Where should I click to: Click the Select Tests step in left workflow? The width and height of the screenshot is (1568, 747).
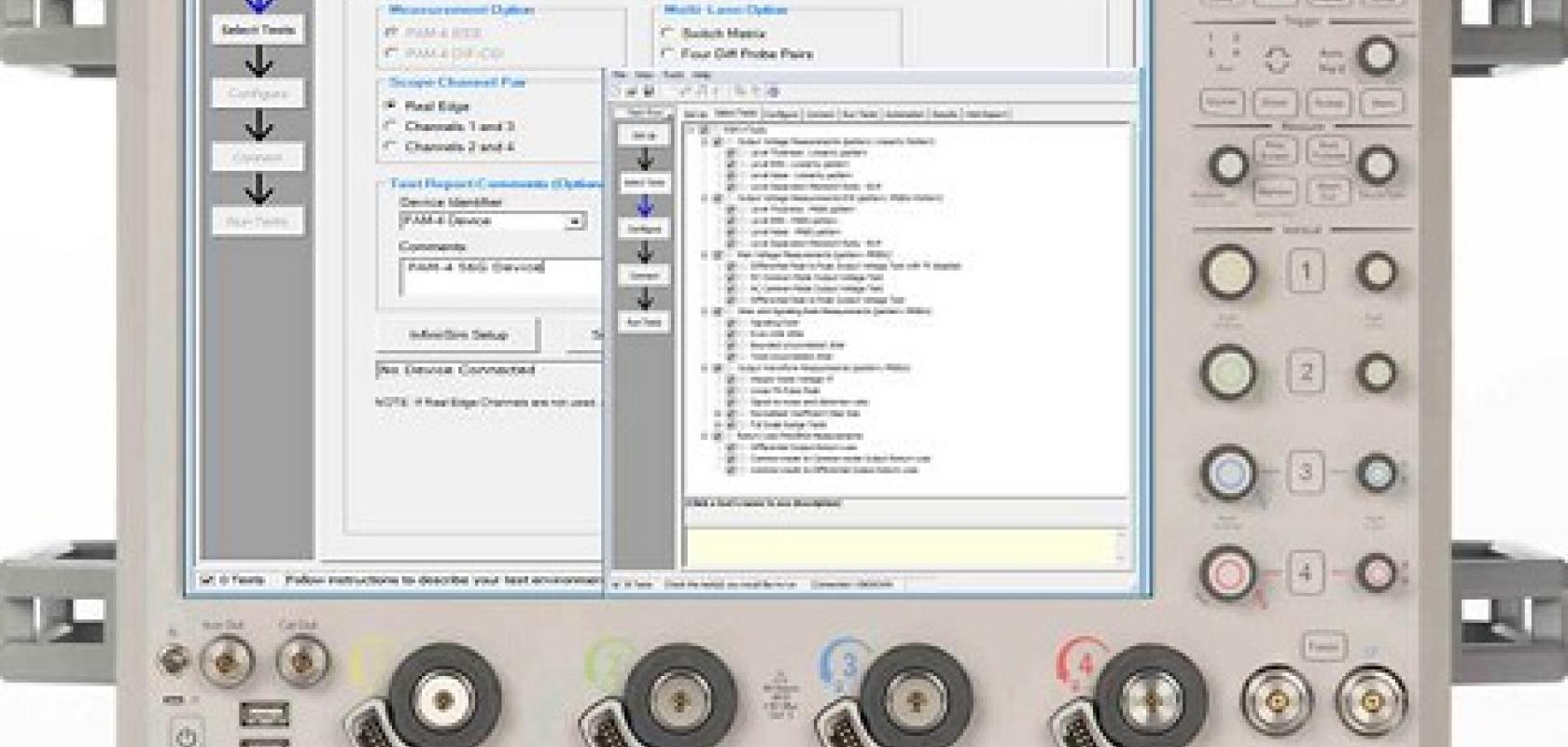[x=258, y=30]
